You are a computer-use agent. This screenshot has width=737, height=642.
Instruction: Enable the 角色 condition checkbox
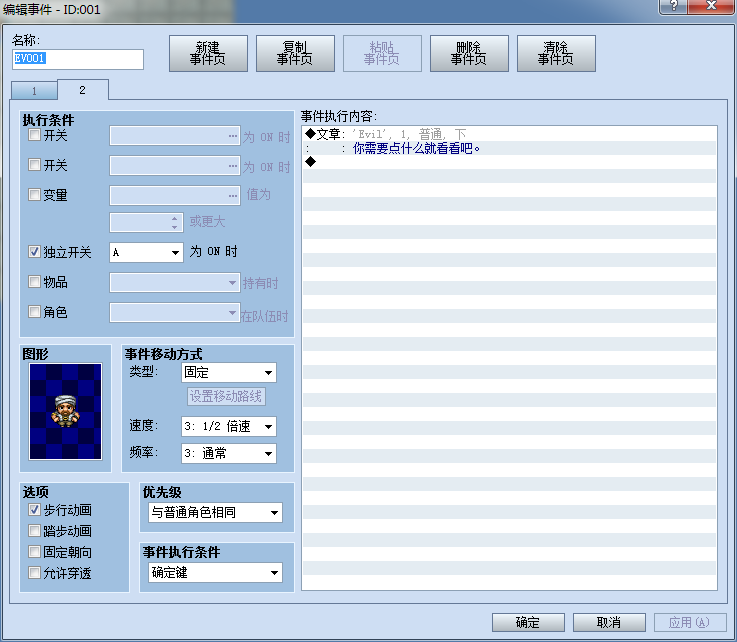click(34, 311)
